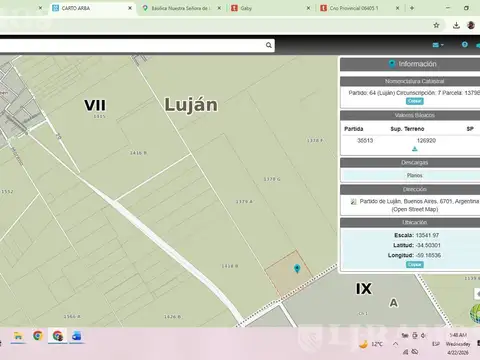This screenshot has height=360, width=480.
Task: Click the partida number 35513
Action: tap(365, 141)
